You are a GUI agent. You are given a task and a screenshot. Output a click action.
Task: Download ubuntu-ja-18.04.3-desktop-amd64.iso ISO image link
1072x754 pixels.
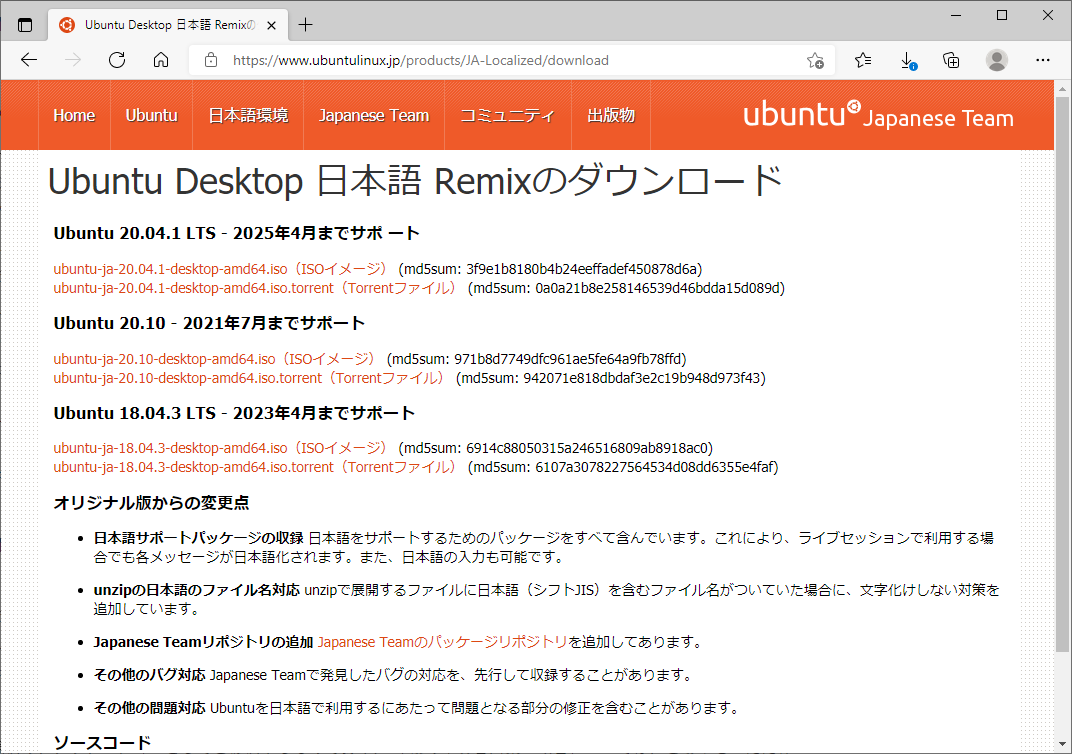pyautogui.click(x=221, y=448)
